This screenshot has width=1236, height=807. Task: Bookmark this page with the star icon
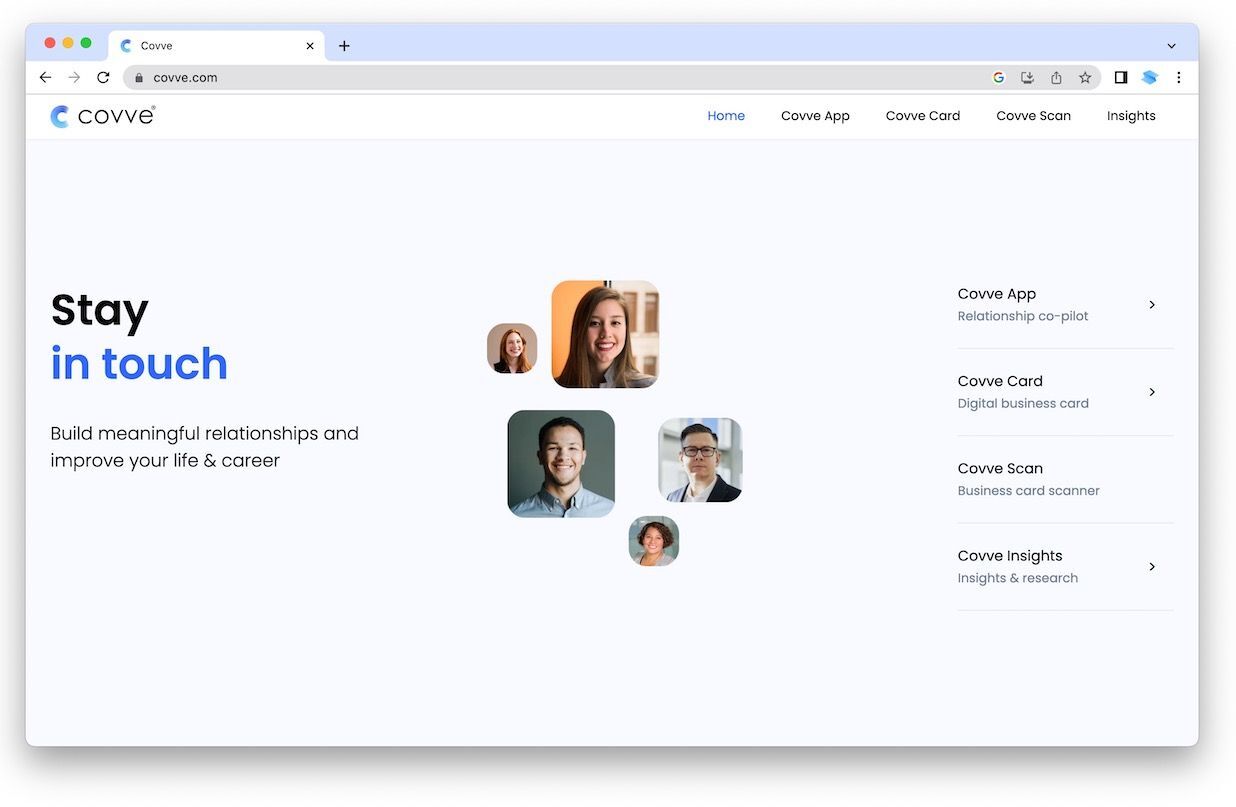[1085, 77]
